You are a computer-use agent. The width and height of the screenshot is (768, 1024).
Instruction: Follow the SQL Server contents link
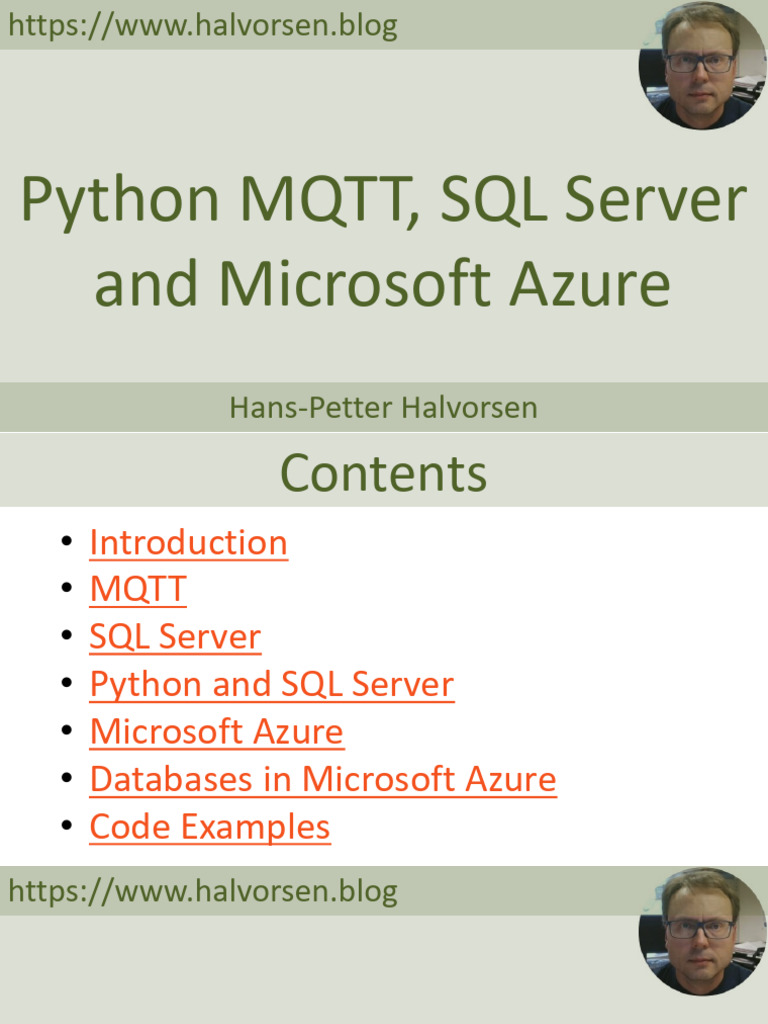click(175, 637)
